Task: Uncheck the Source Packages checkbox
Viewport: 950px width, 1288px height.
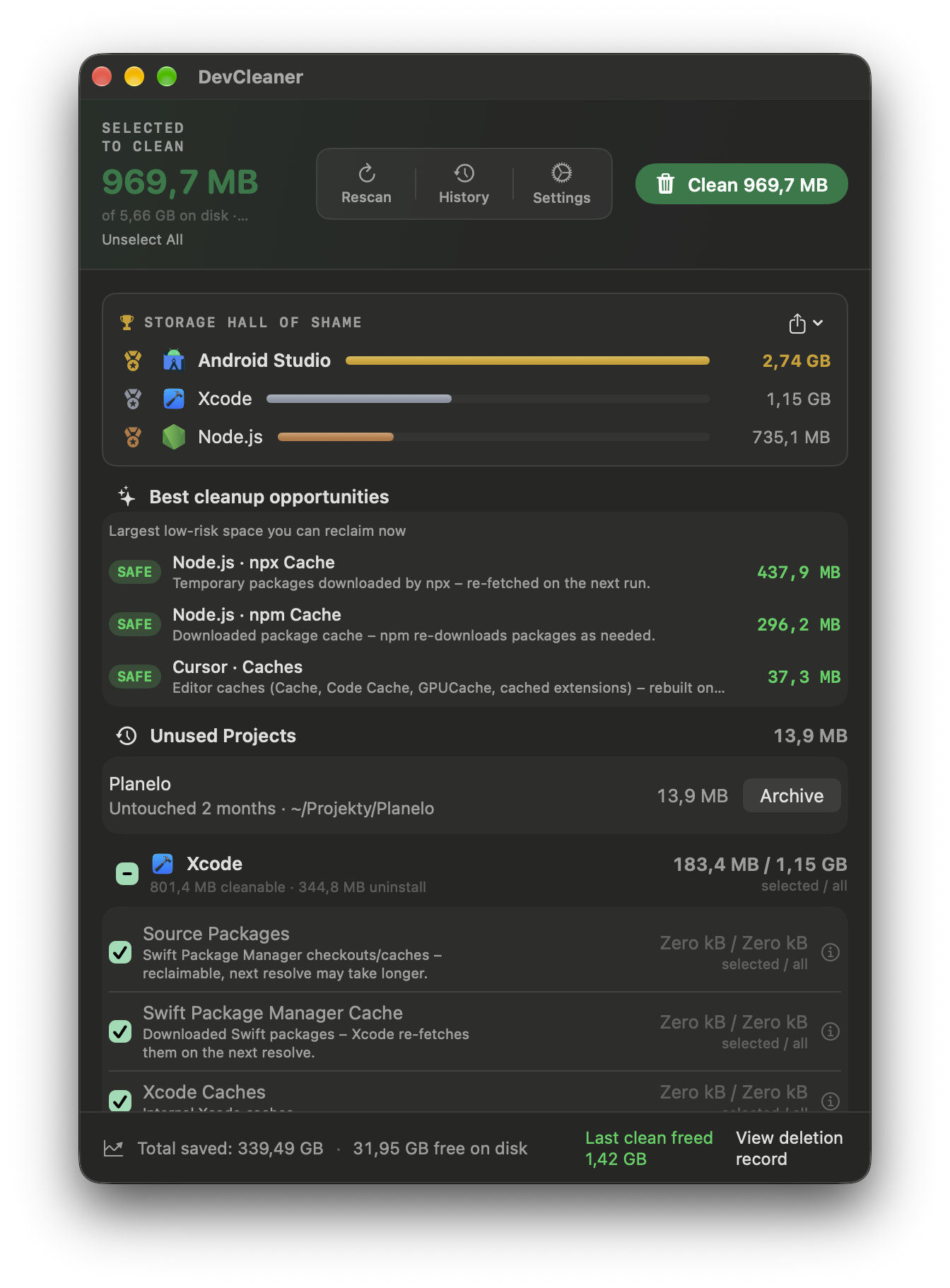Action: click(x=120, y=952)
